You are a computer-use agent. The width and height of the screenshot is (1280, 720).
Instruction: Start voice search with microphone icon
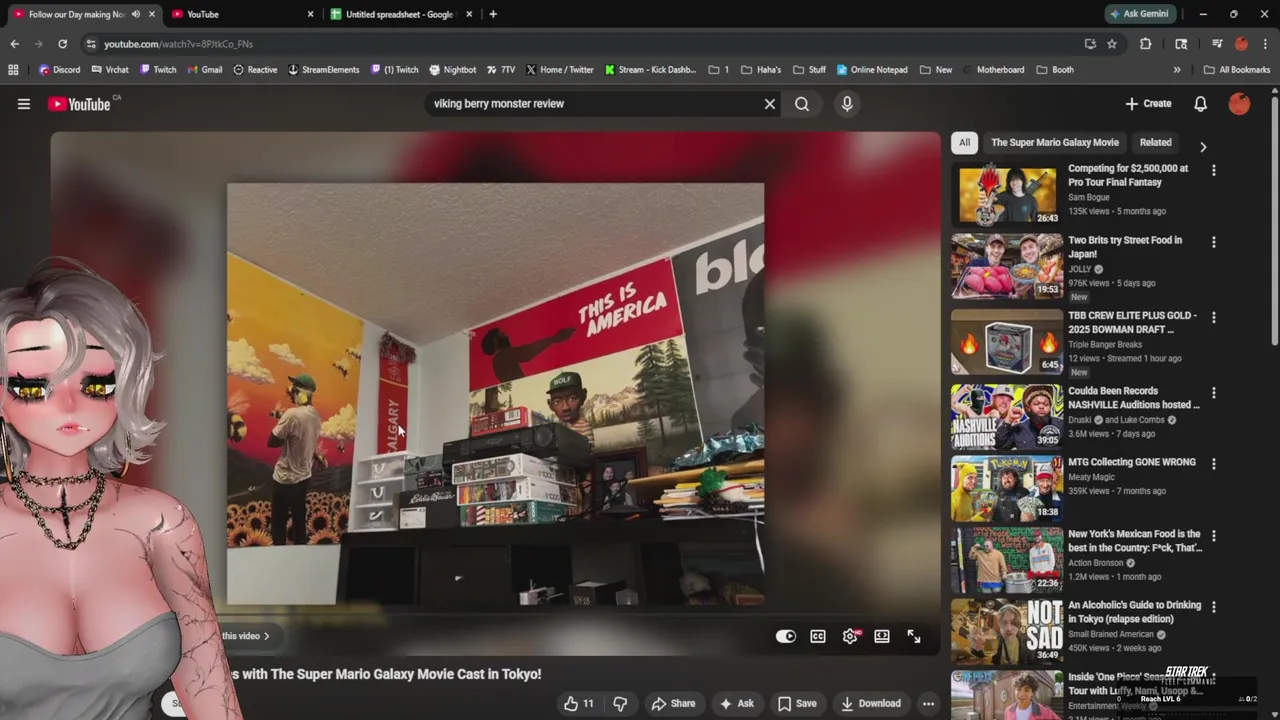click(847, 104)
